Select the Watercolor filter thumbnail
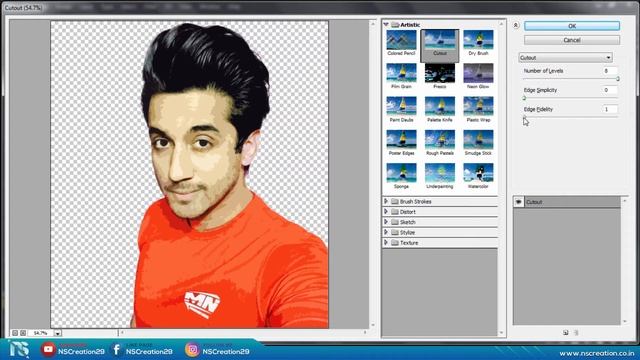 tap(478, 176)
